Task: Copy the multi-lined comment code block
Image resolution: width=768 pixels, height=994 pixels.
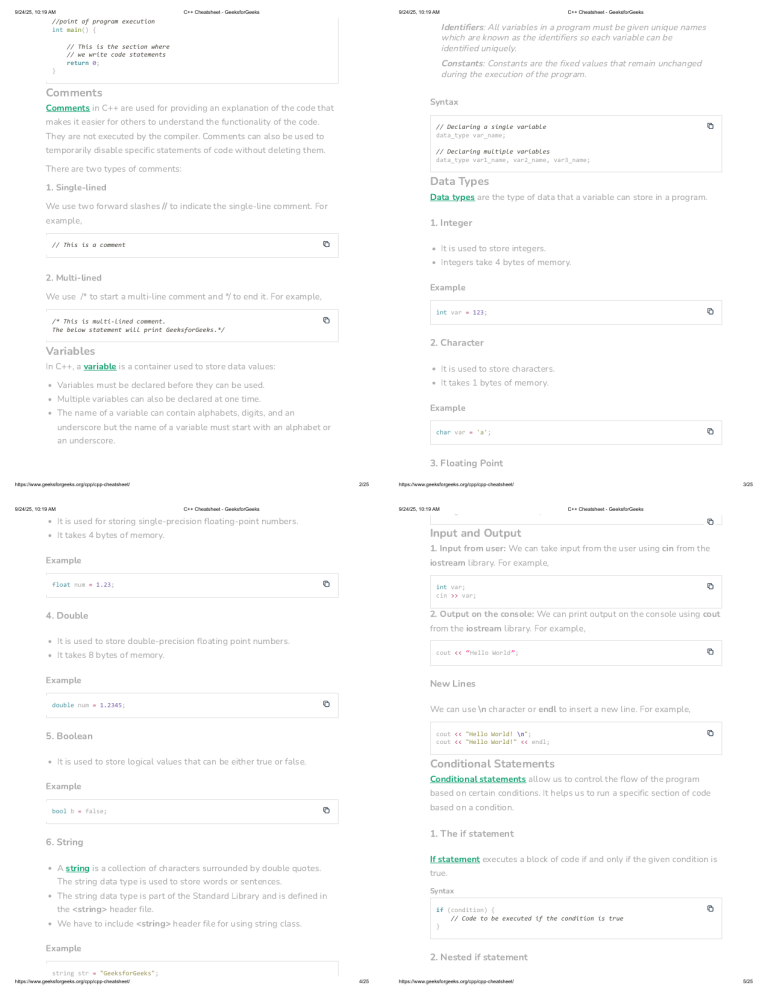Action: (326, 320)
